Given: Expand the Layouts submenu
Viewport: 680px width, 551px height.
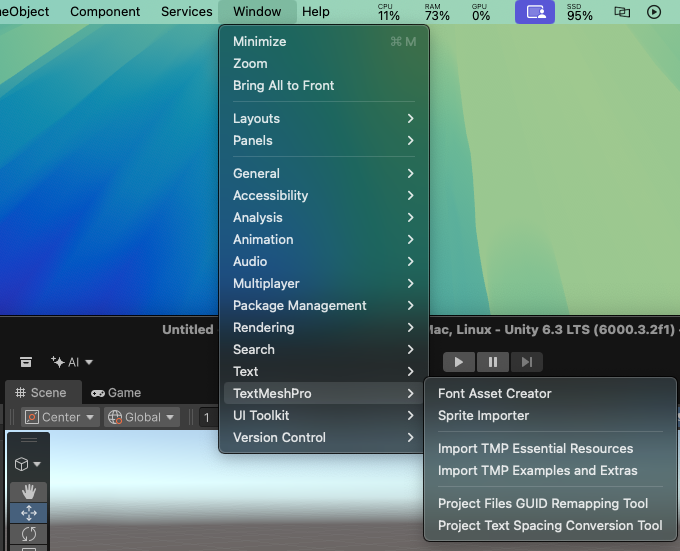Looking at the screenshot, I should tap(324, 119).
